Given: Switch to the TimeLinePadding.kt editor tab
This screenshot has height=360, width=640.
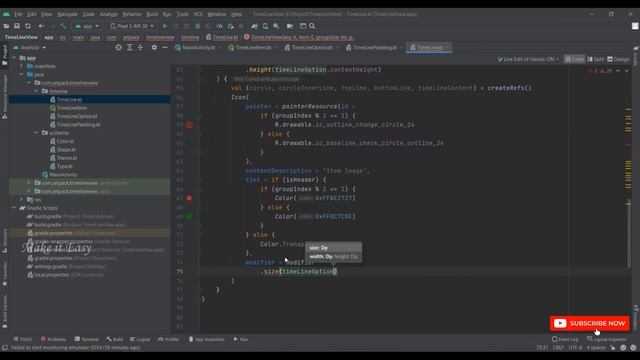Looking at the screenshot, I should tap(374, 47).
